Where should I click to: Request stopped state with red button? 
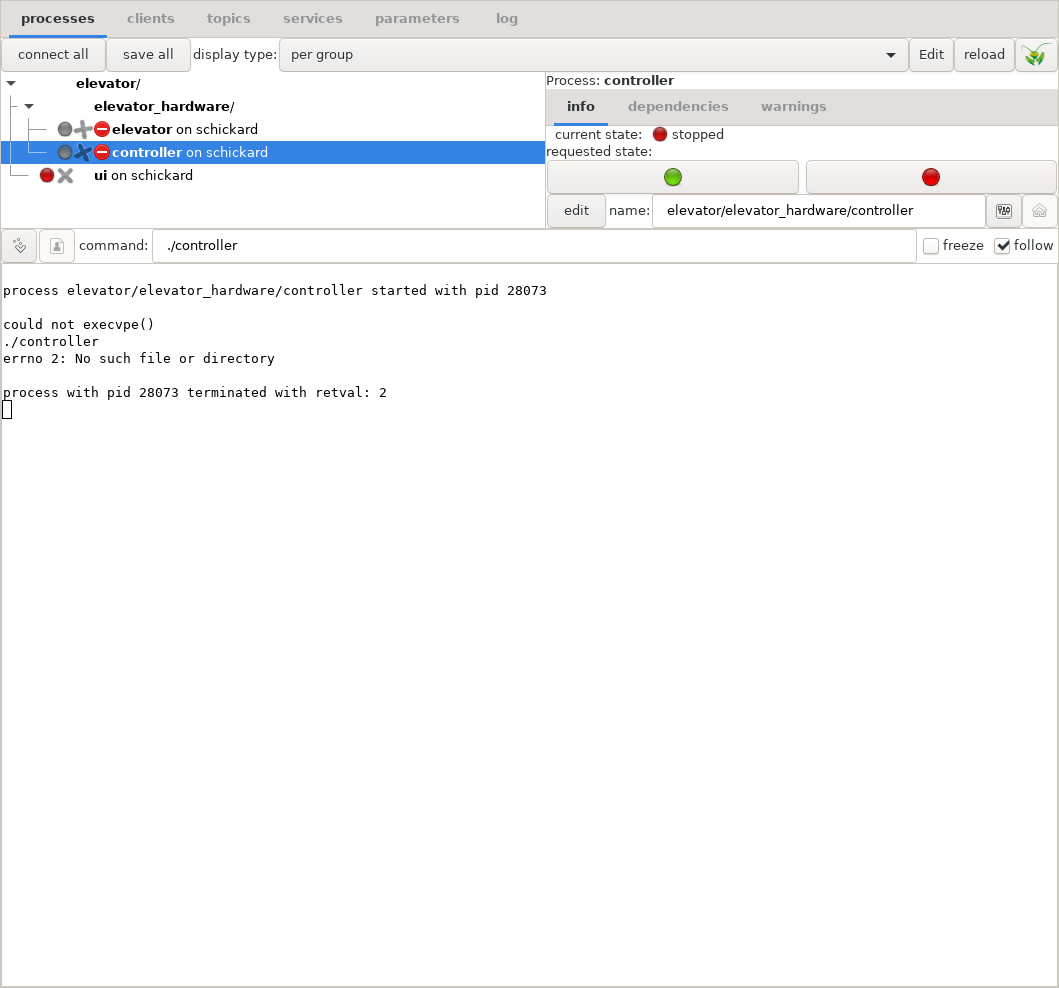pyautogui.click(x=931, y=177)
